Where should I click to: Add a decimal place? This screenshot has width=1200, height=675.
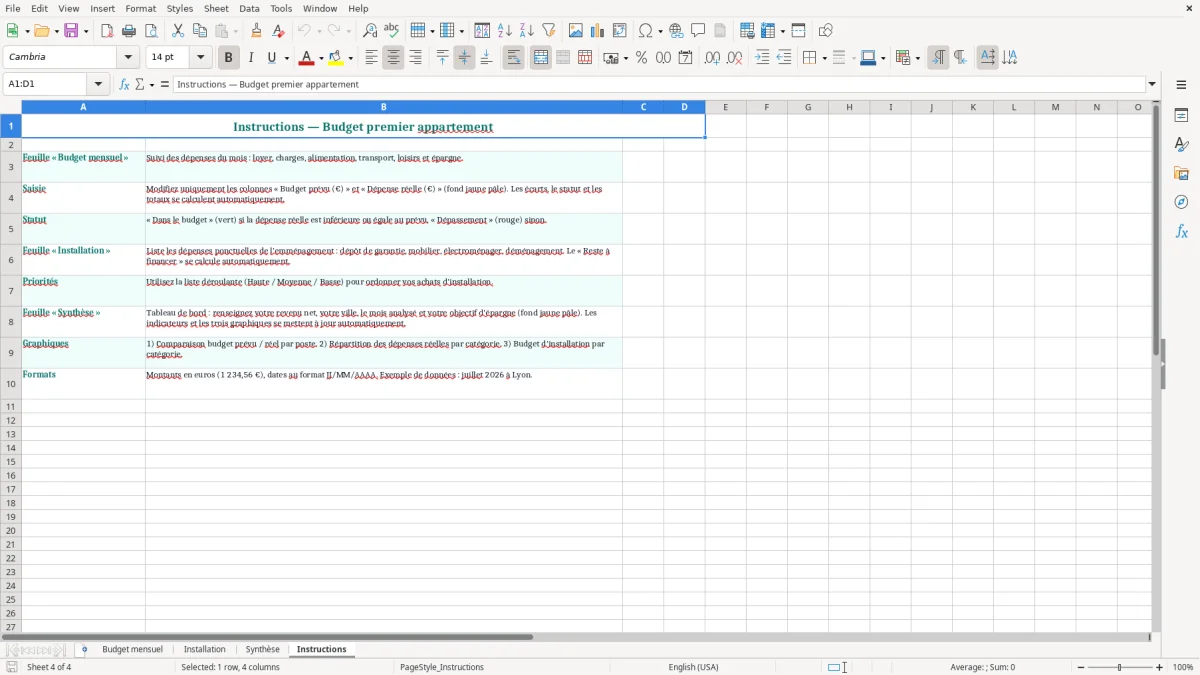712,58
